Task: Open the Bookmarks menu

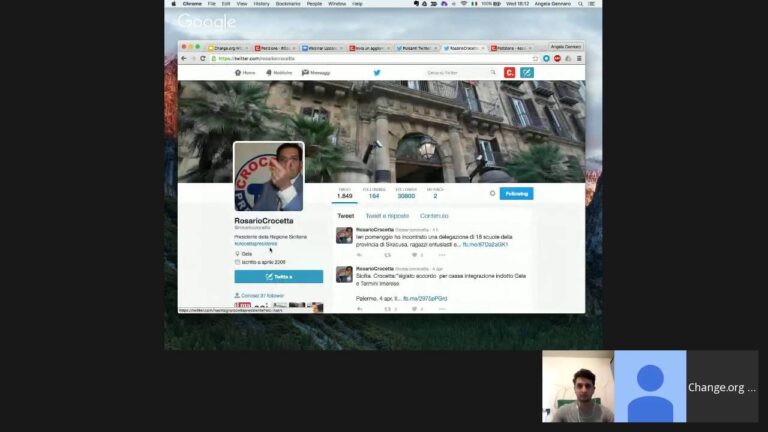Action: (x=288, y=3)
